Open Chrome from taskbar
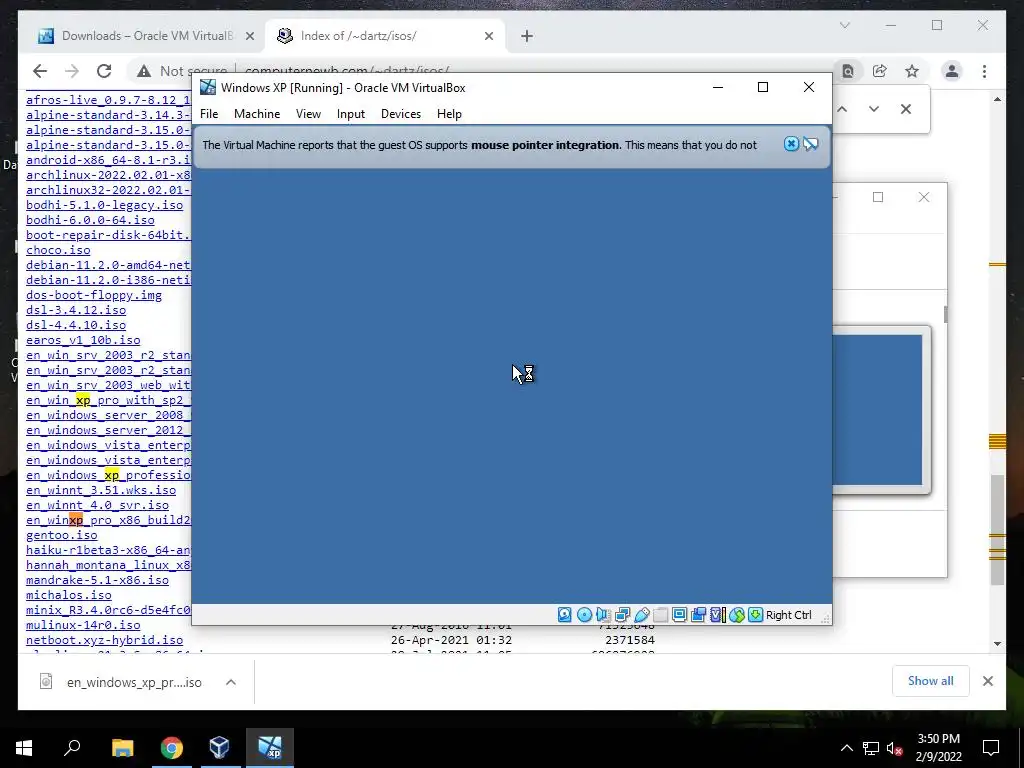The image size is (1024, 768). [171, 747]
